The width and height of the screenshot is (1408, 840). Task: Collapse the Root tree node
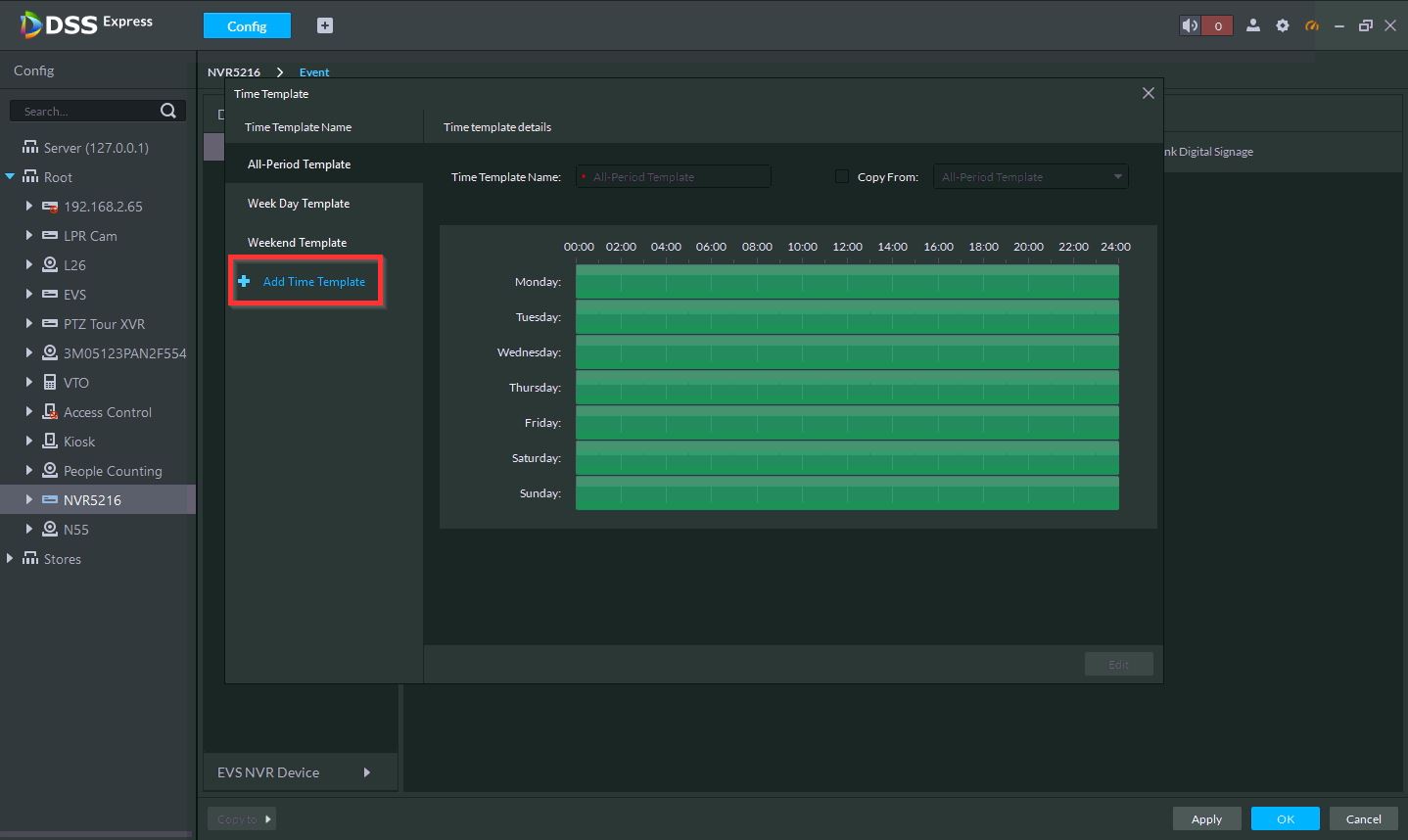[10, 177]
